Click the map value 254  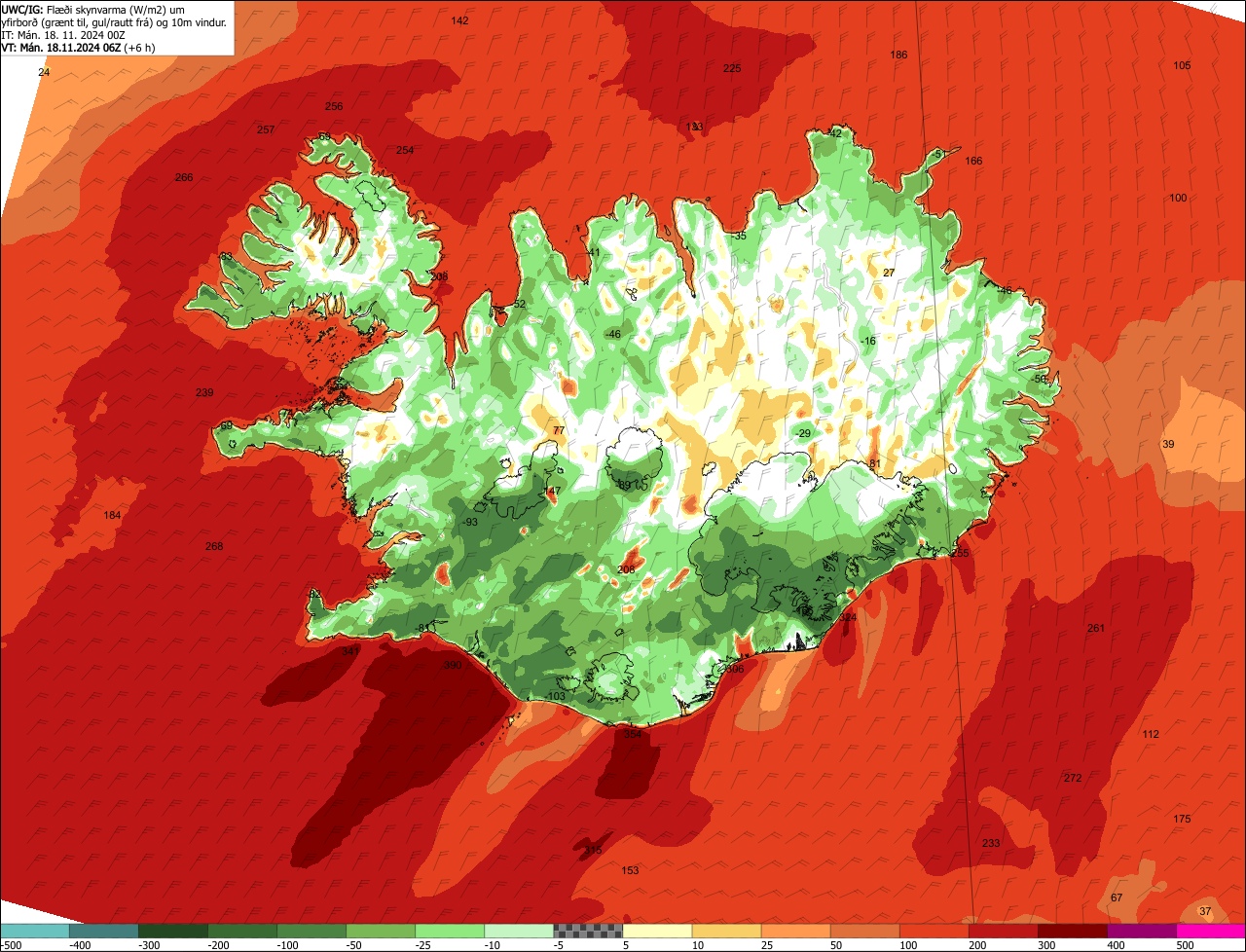point(405,150)
